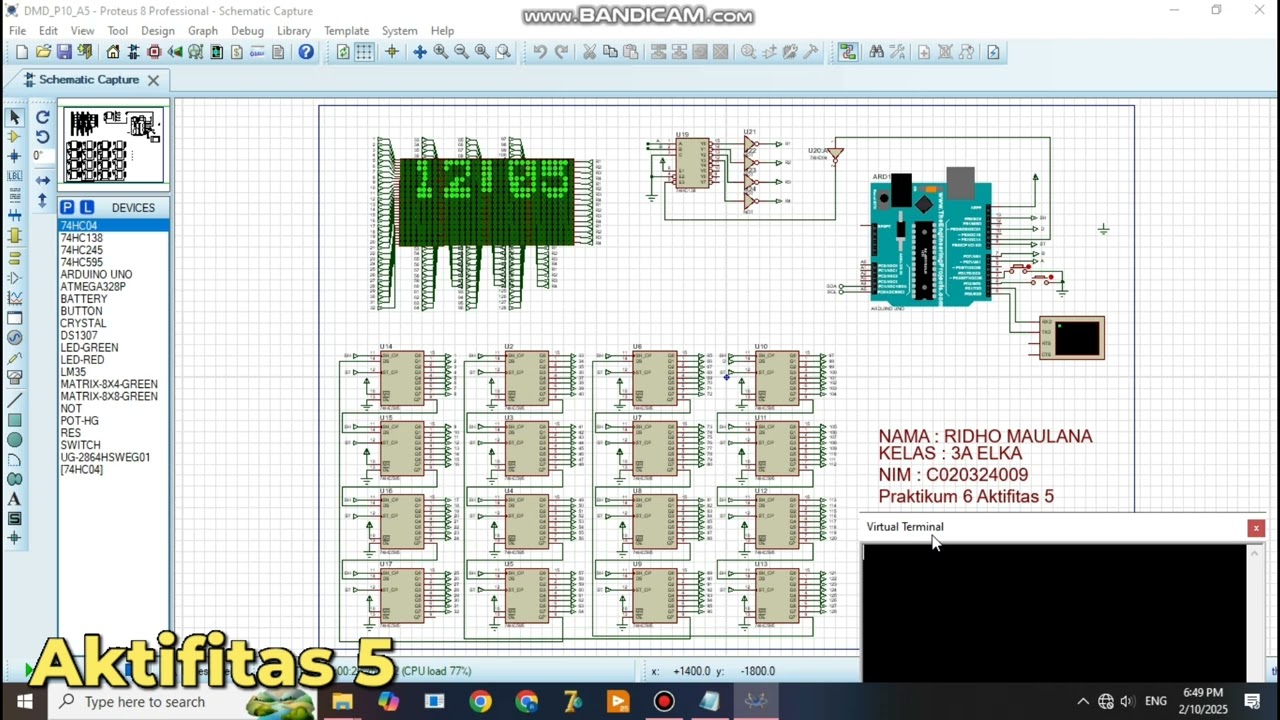Open a project using the folder icon
This screenshot has height=720, width=1280.
coord(43,52)
